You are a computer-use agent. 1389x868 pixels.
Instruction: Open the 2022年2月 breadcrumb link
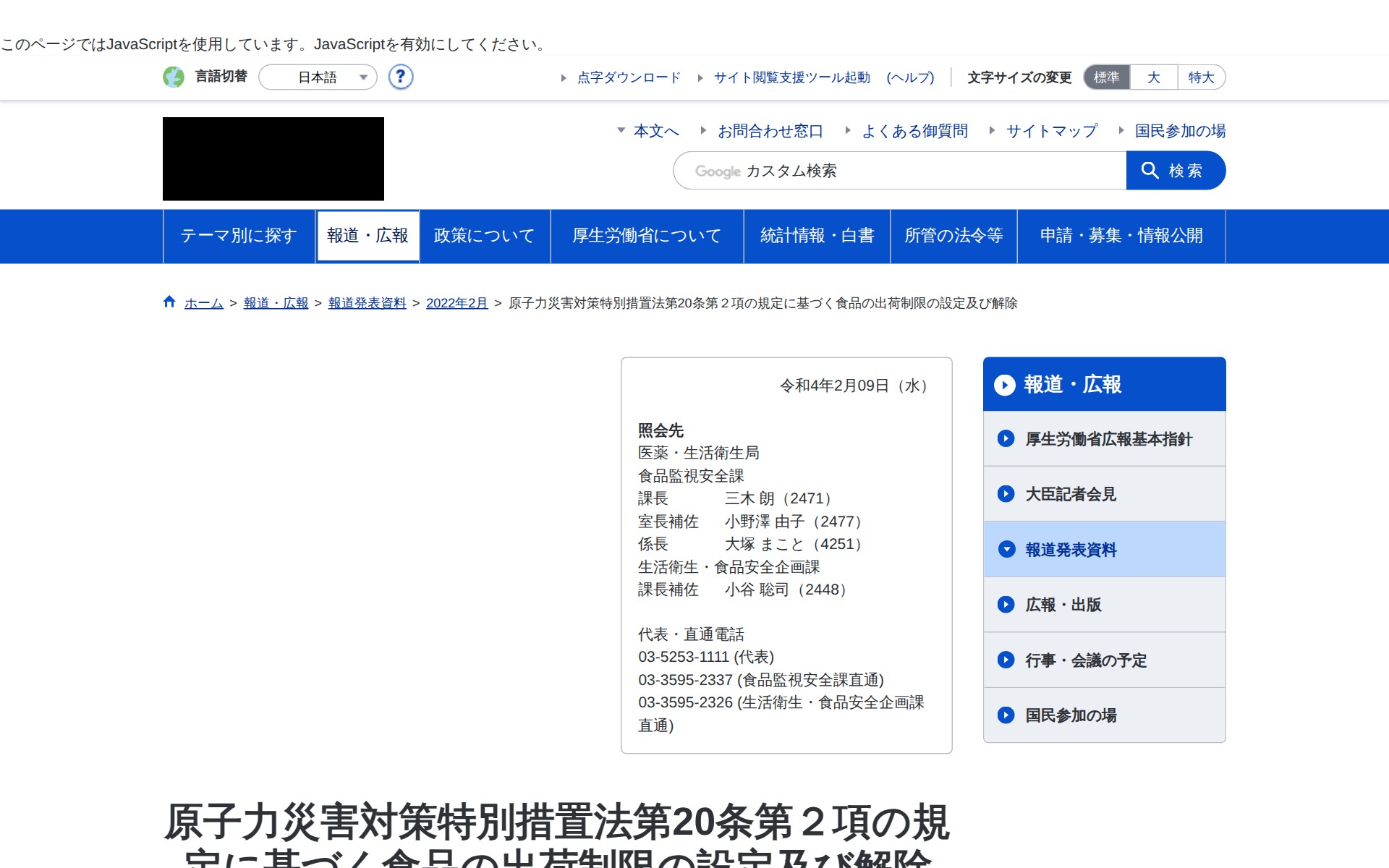pyautogui.click(x=456, y=303)
